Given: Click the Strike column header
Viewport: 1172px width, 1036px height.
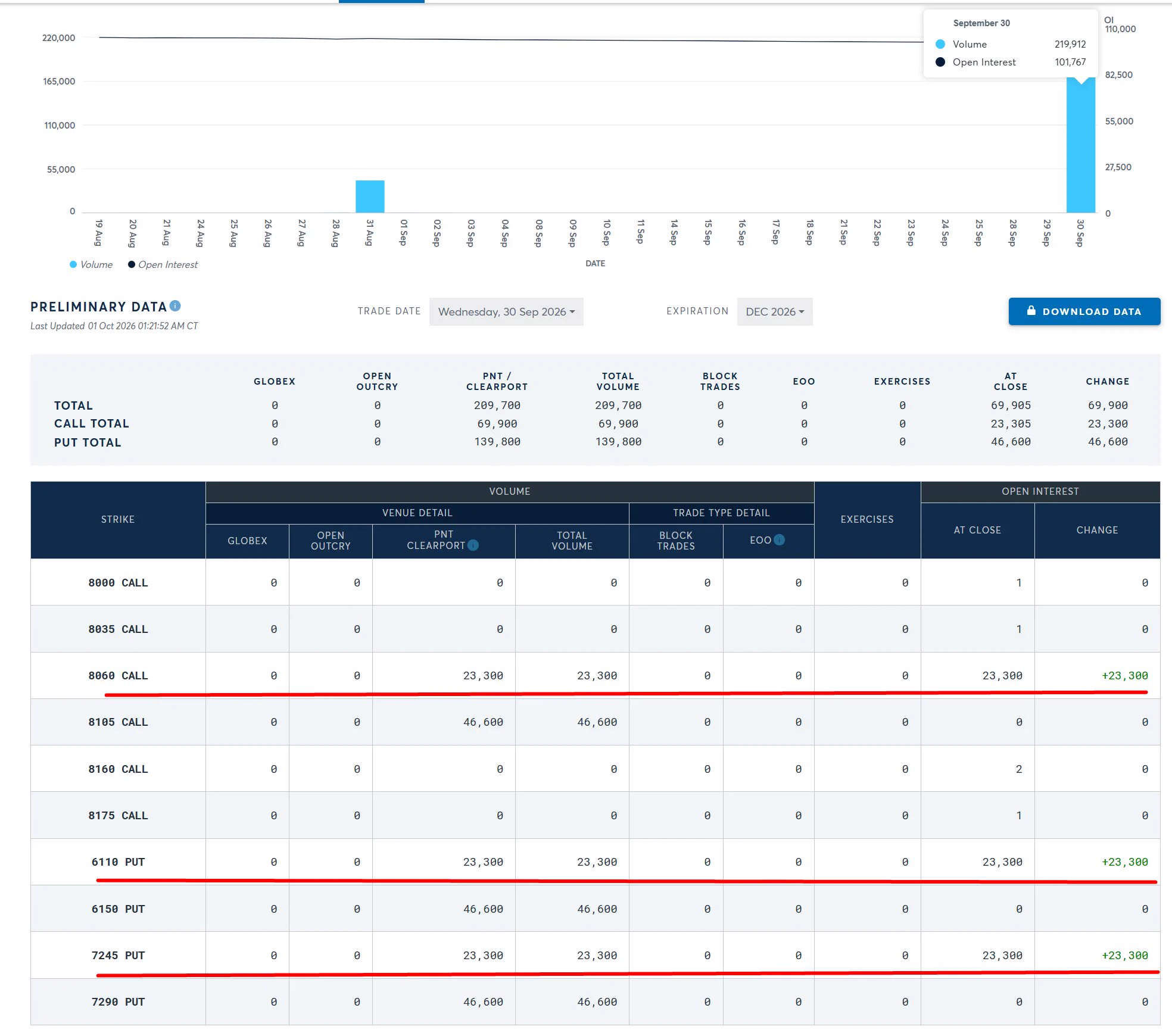Looking at the screenshot, I should 118,519.
